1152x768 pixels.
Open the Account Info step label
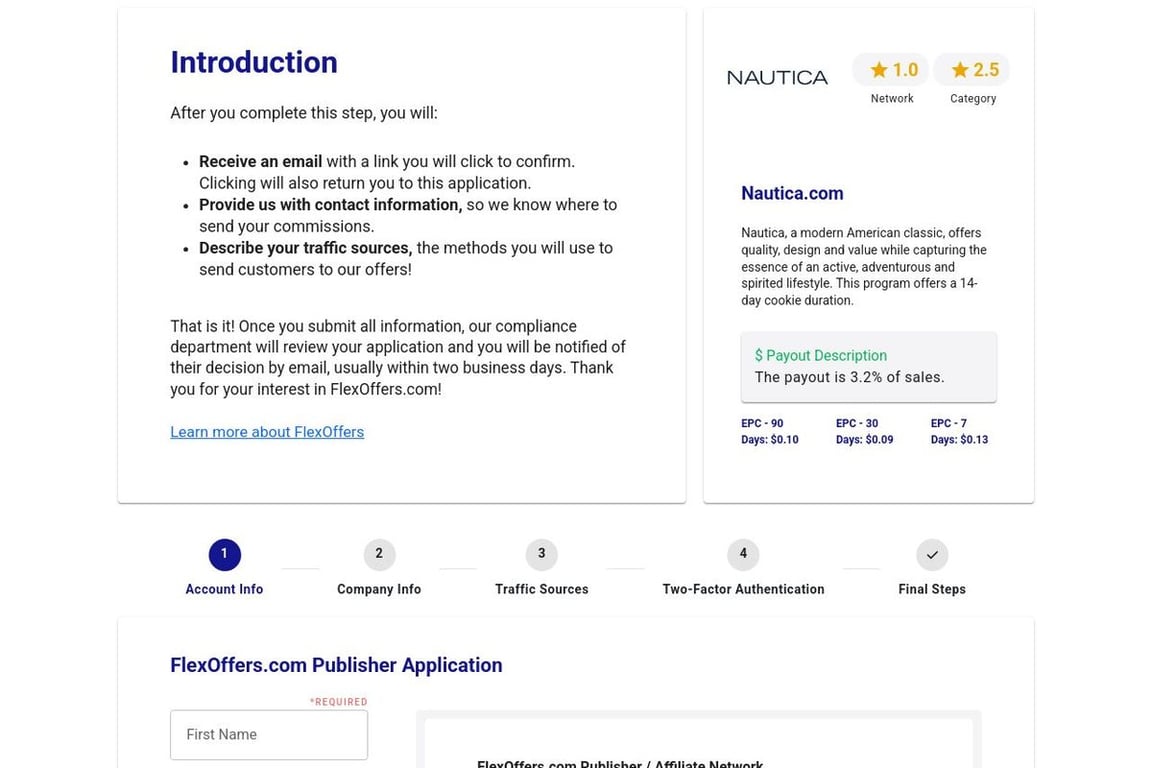point(224,589)
